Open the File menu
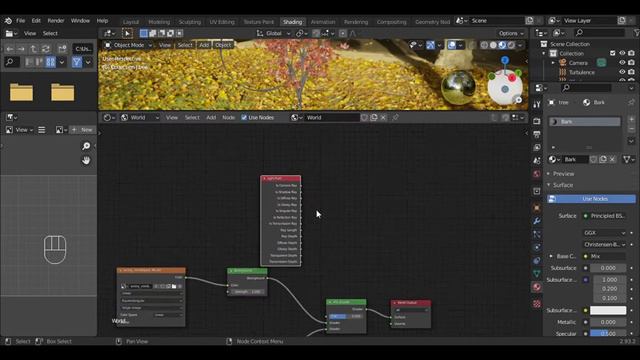 [20, 20]
